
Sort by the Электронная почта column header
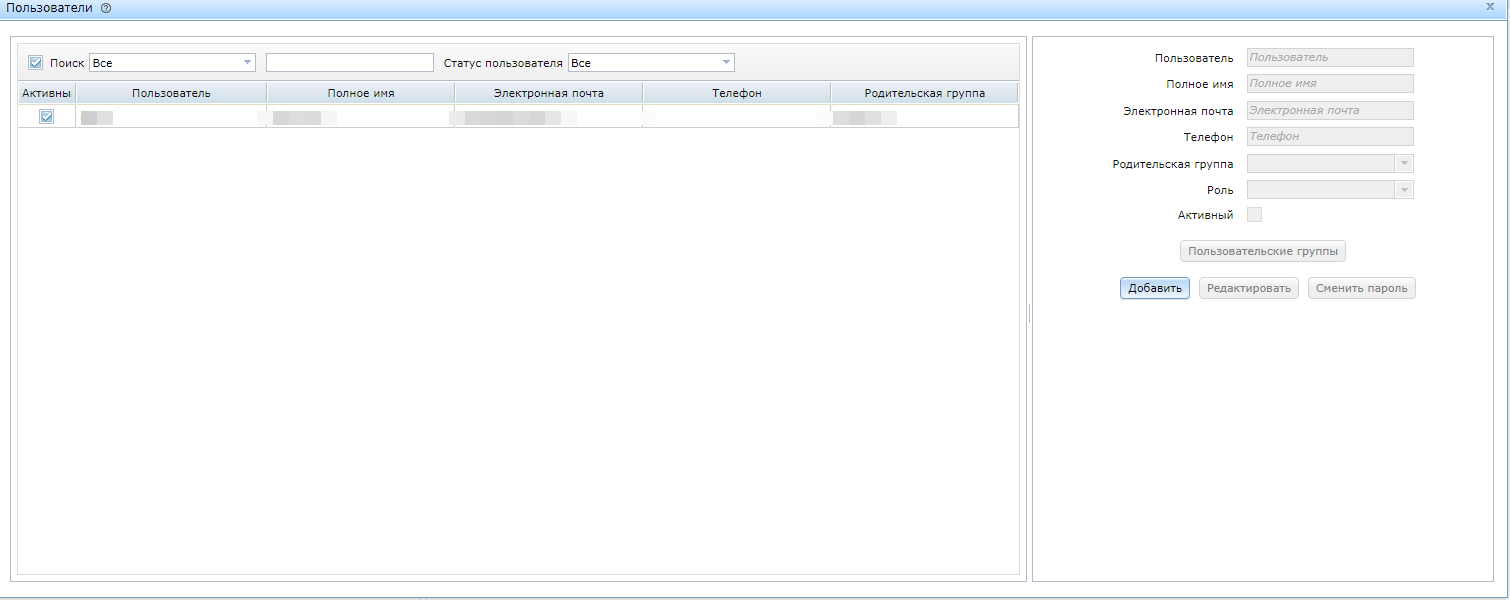(547, 92)
